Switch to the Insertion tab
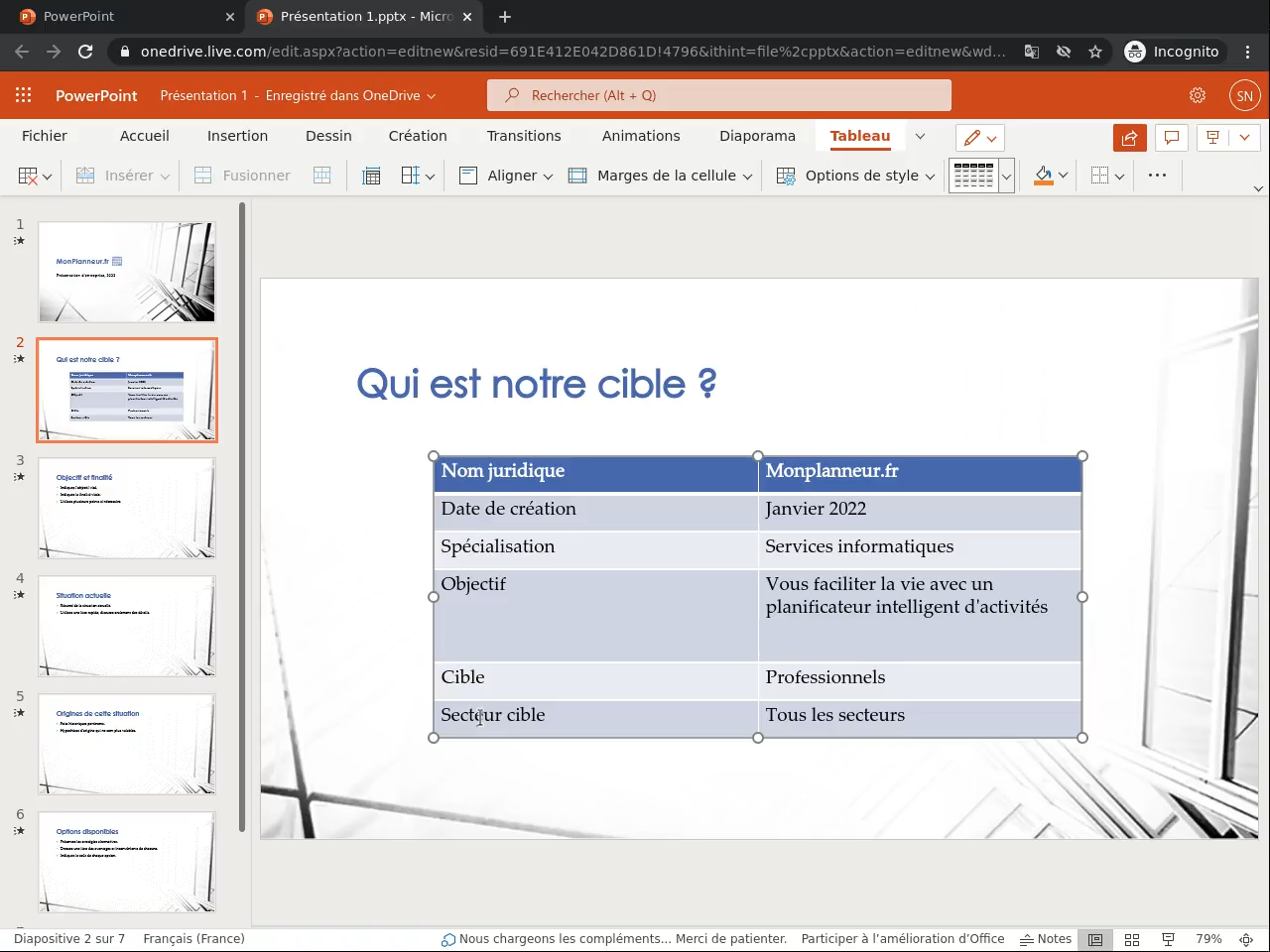This screenshot has height=952, width=1270. click(x=237, y=136)
